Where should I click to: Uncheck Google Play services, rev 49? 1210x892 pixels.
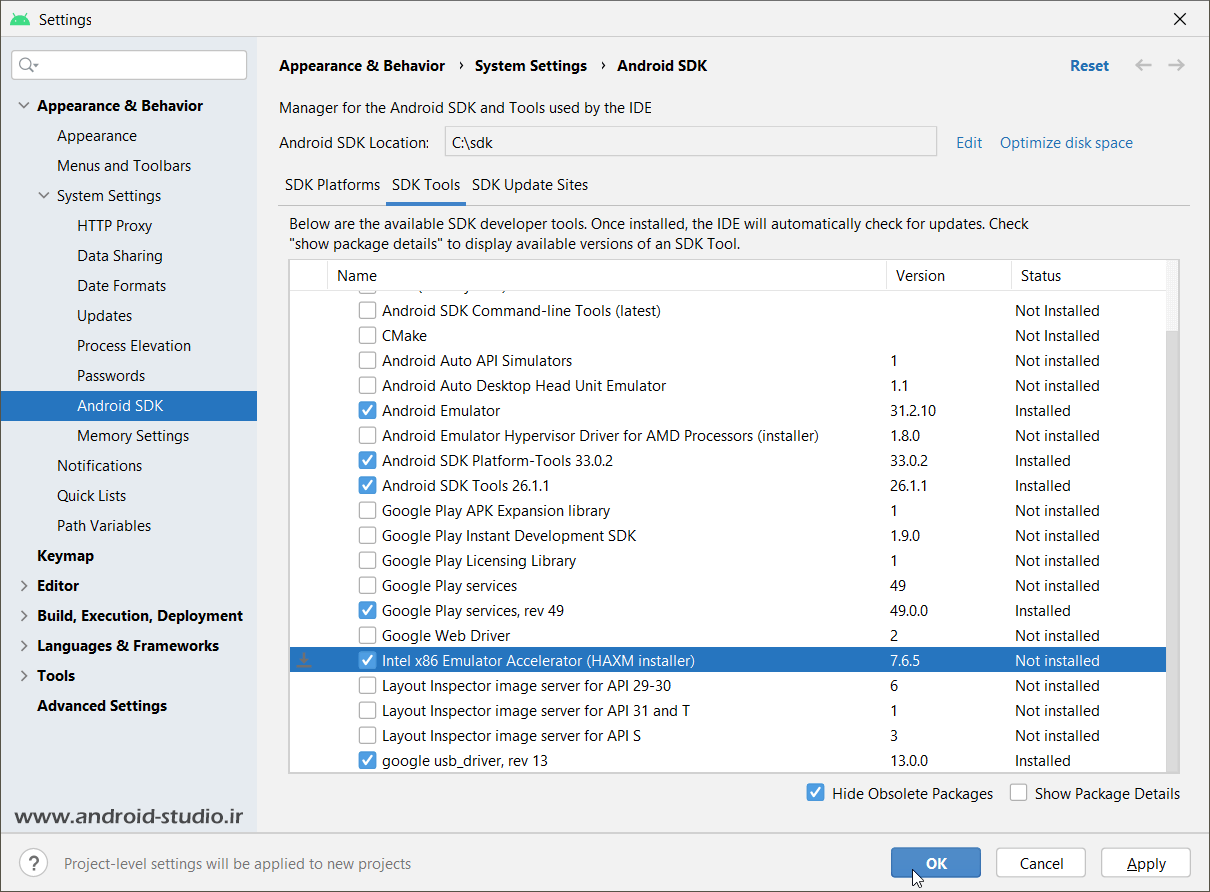367,611
